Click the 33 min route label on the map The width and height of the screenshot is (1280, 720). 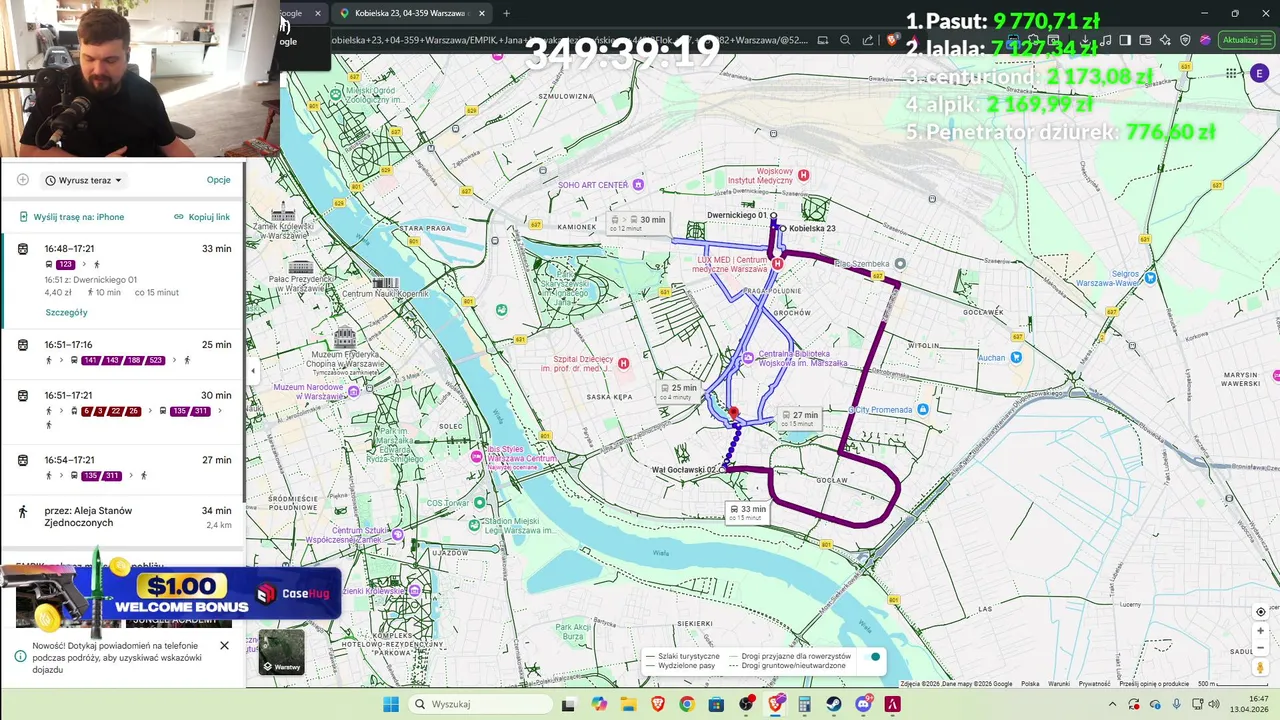click(747, 512)
